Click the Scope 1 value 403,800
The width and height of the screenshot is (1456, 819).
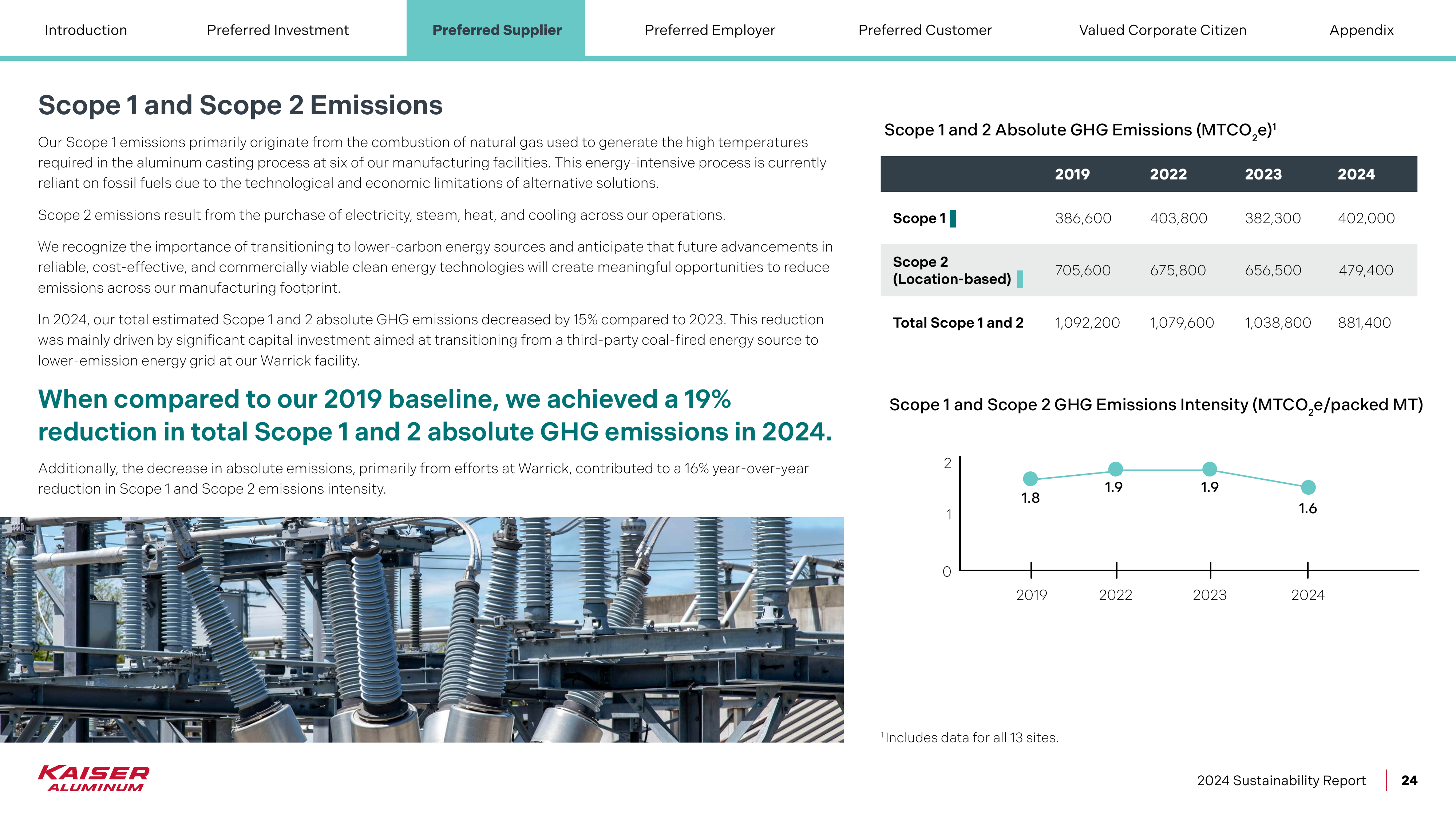pyautogui.click(x=1179, y=218)
